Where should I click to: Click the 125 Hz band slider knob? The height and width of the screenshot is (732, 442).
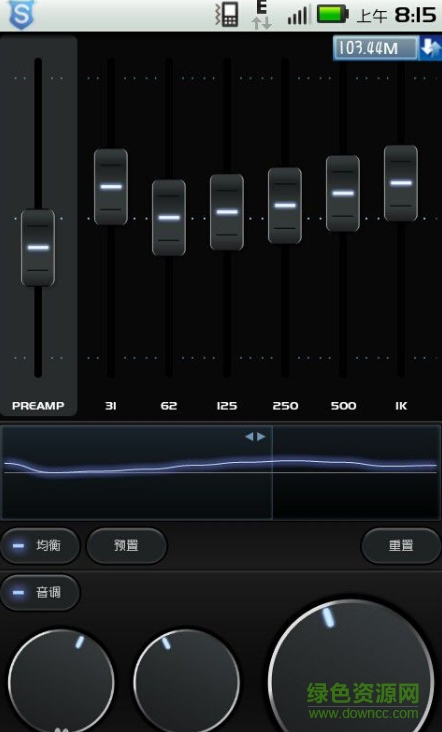[227, 212]
